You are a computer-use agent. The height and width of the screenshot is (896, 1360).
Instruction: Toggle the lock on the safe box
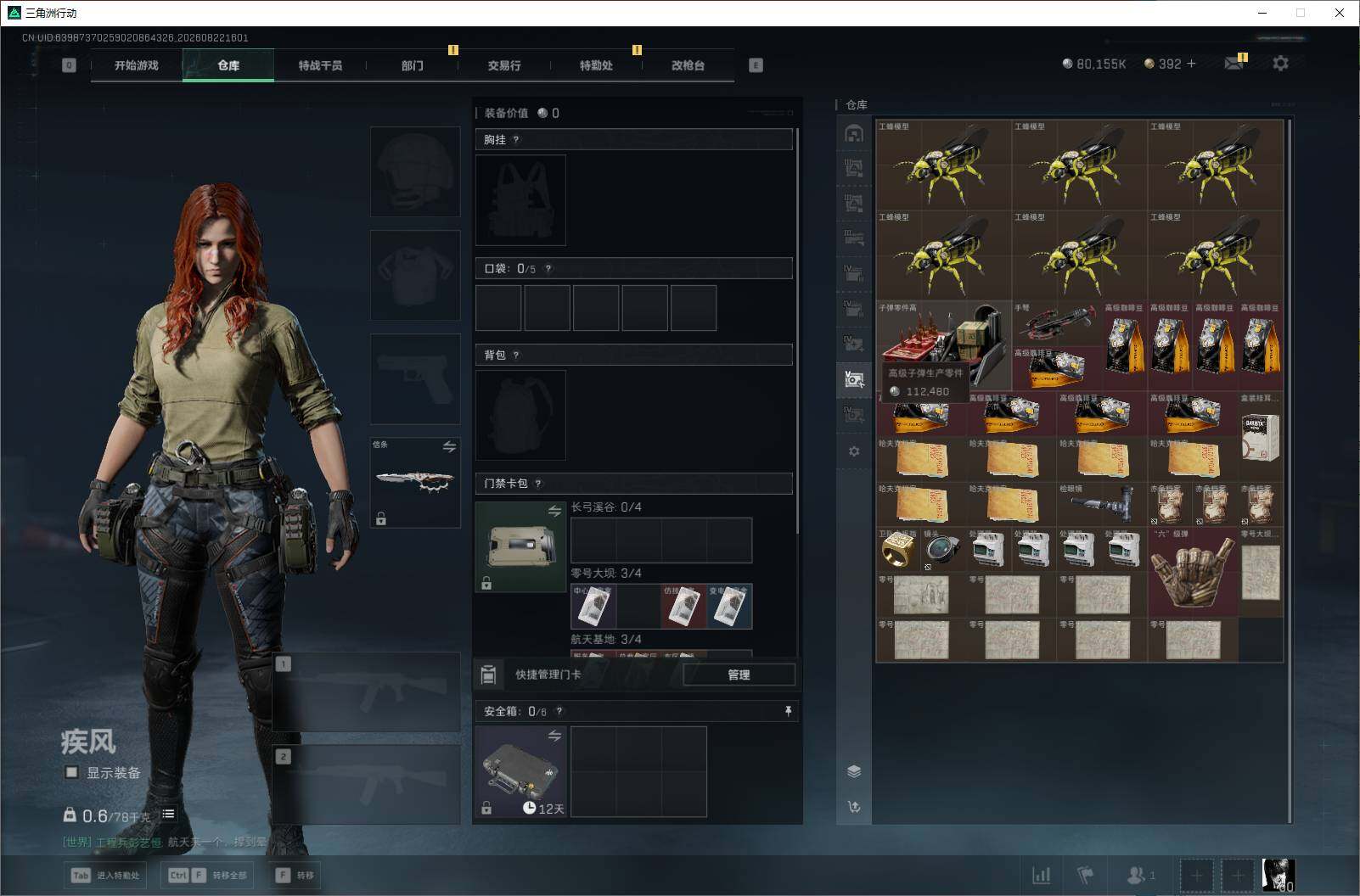486,808
